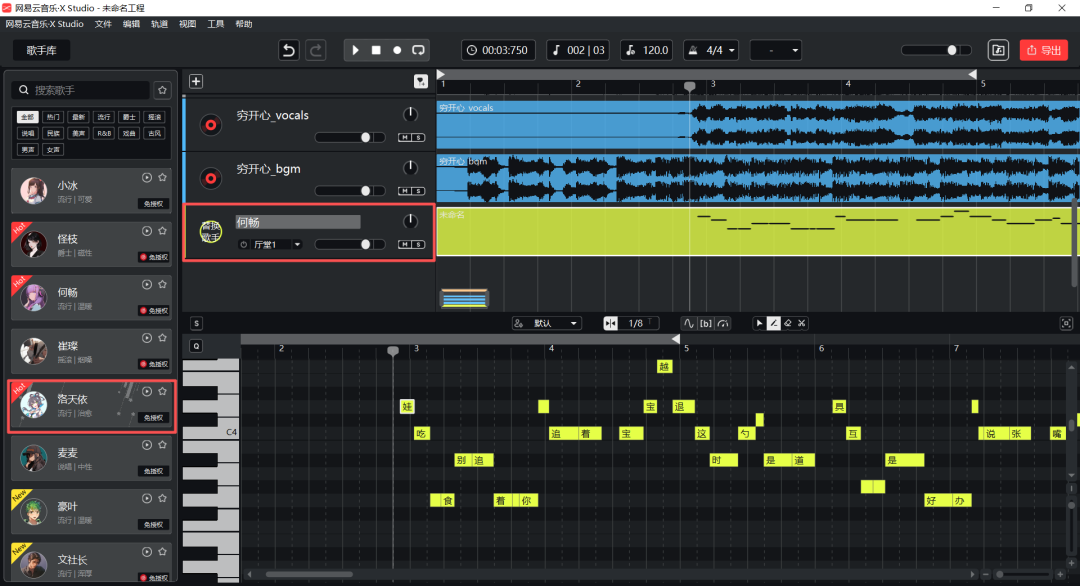Viewport: 1080px width, 586px height.
Task: Select the scissors cut tool
Action: pyautogui.click(x=802, y=323)
